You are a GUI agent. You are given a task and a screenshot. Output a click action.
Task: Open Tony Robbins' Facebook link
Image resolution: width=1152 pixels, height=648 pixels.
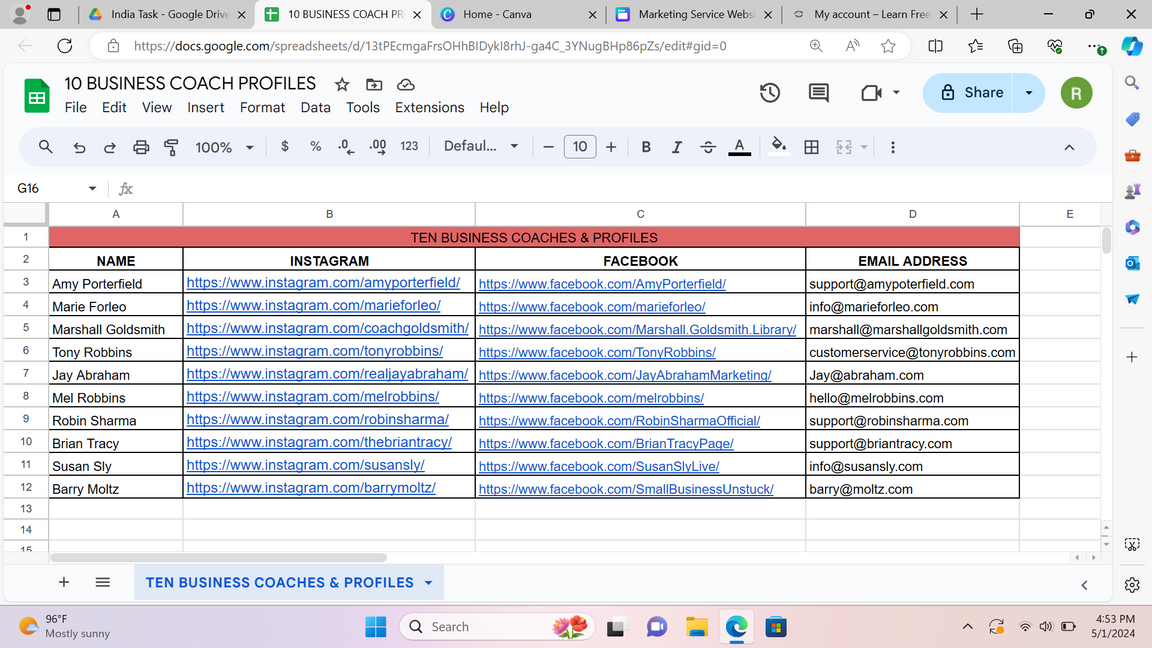click(x=597, y=352)
